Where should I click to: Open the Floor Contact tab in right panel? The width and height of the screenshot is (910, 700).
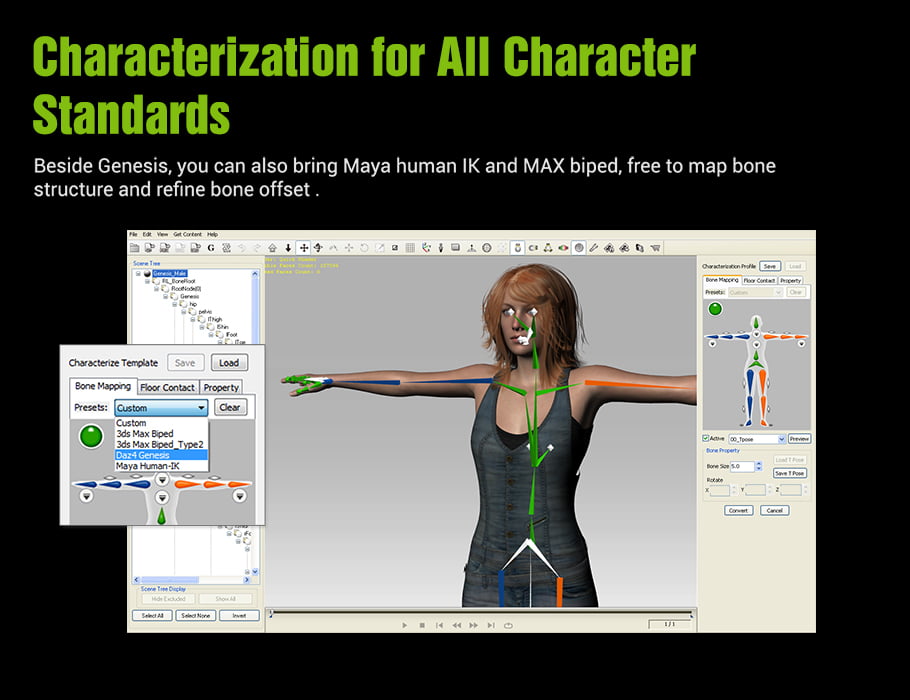pos(759,280)
